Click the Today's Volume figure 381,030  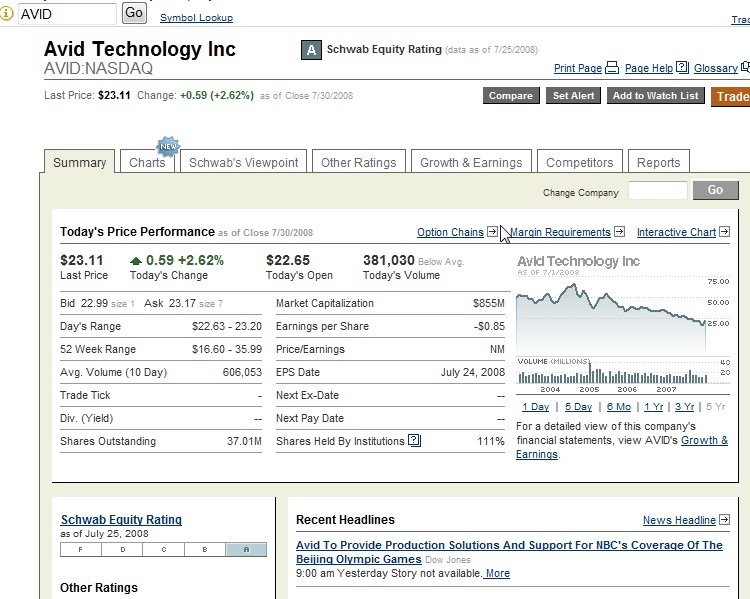(388, 260)
